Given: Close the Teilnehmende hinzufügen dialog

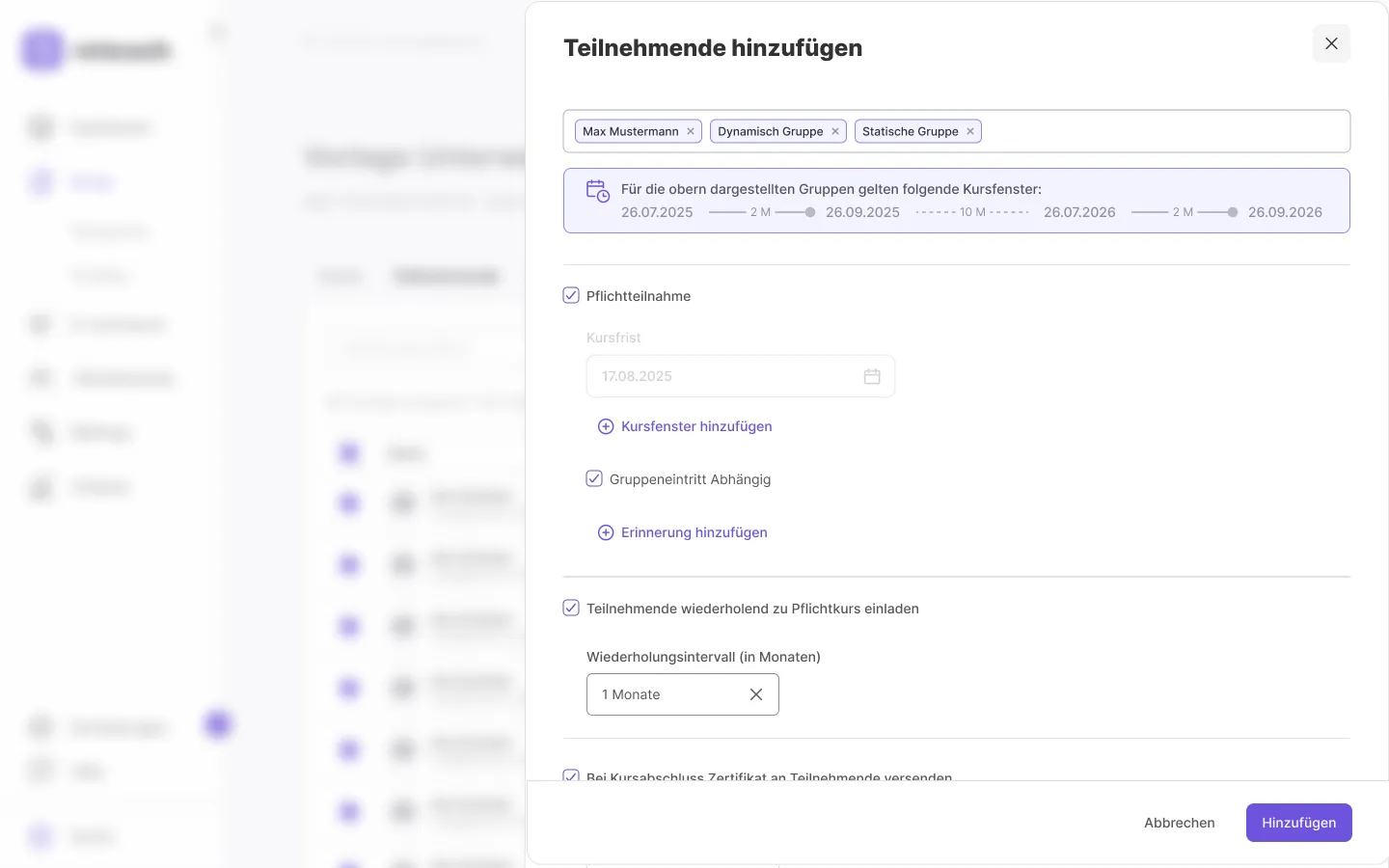Looking at the screenshot, I should click(1331, 43).
